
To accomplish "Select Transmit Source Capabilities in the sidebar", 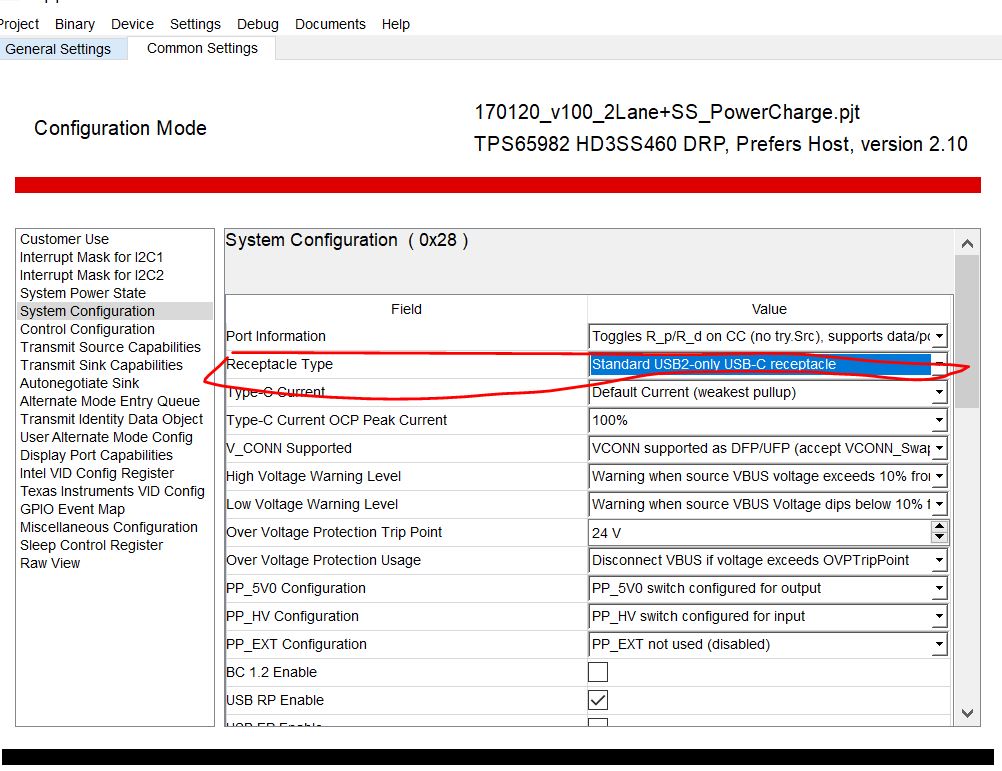I will coord(110,347).
